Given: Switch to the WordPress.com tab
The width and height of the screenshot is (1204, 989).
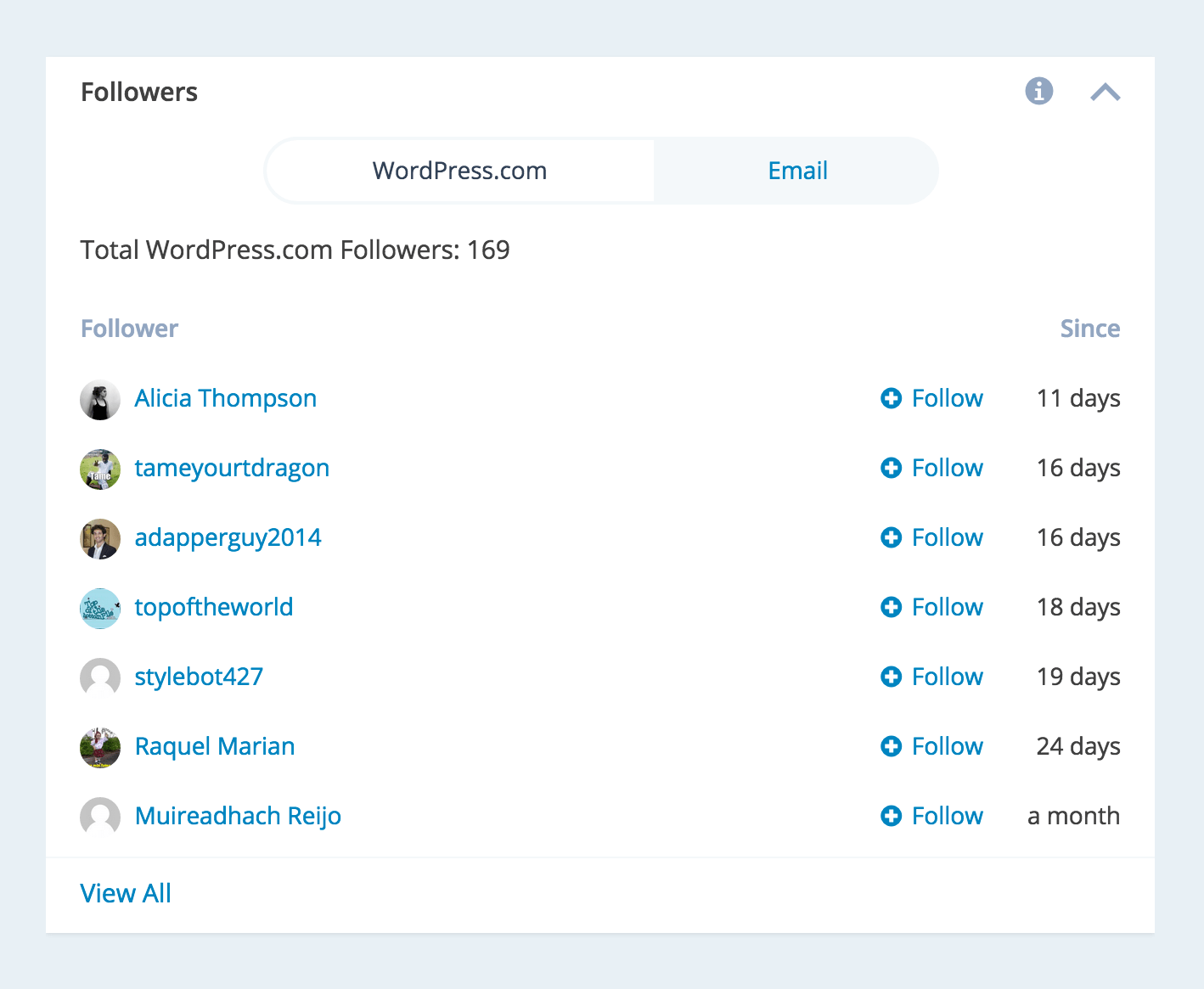Looking at the screenshot, I should (x=459, y=171).
